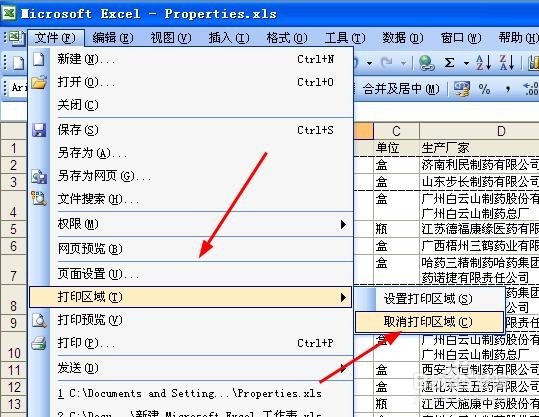Click the 广西梧州三鹤药业 cell

click(x=479, y=246)
